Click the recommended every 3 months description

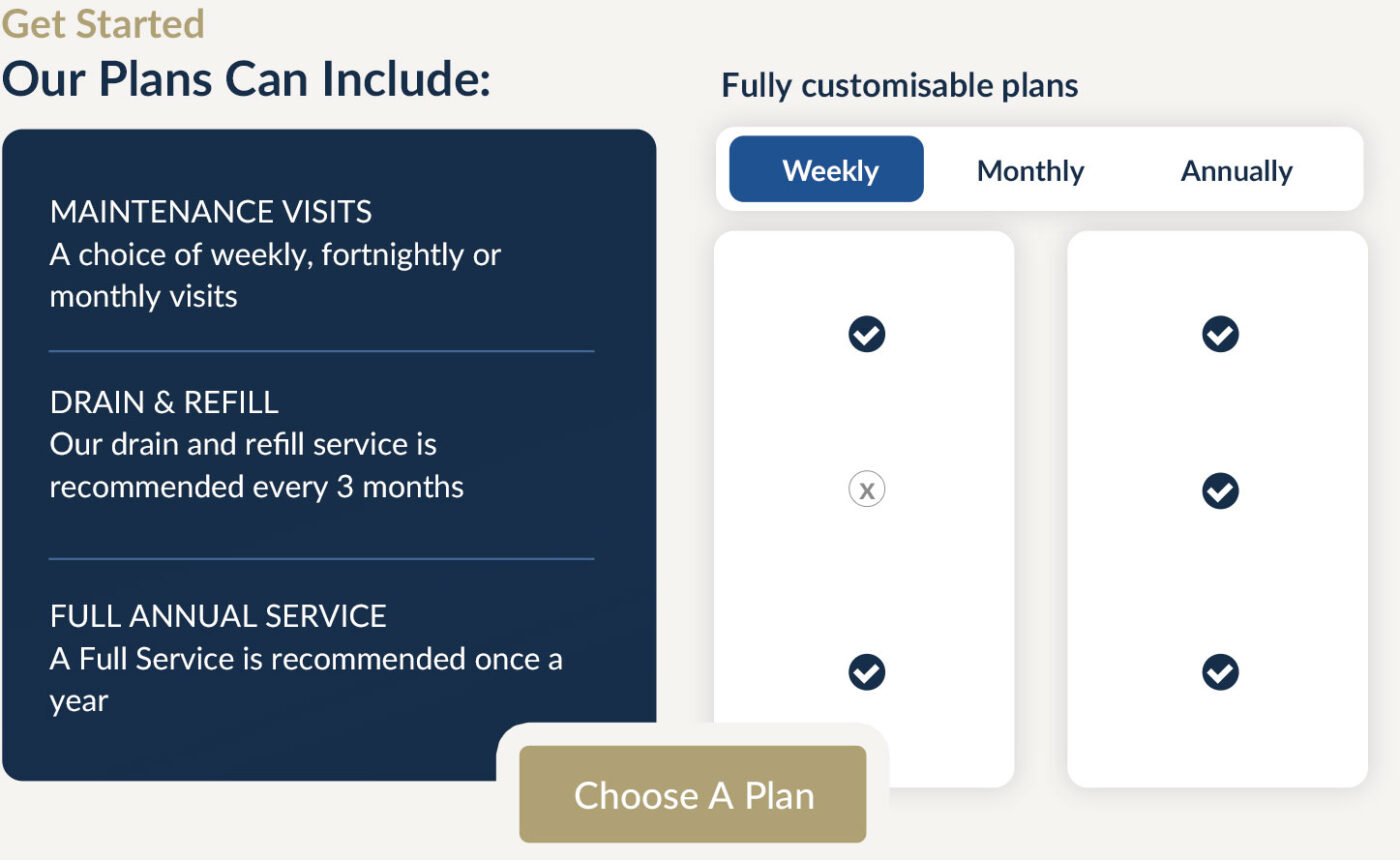click(x=256, y=466)
